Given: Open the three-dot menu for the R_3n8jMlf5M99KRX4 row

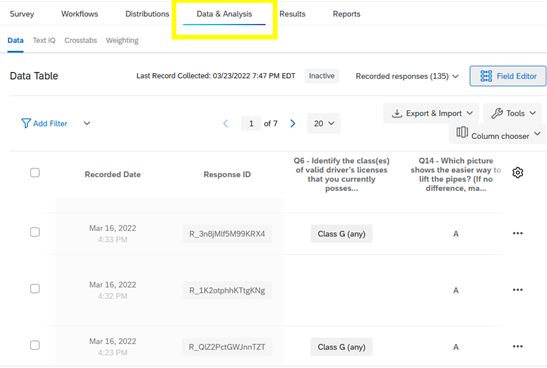Looking at the screenshot, I should pyautogui.click(x=518, y=233).
